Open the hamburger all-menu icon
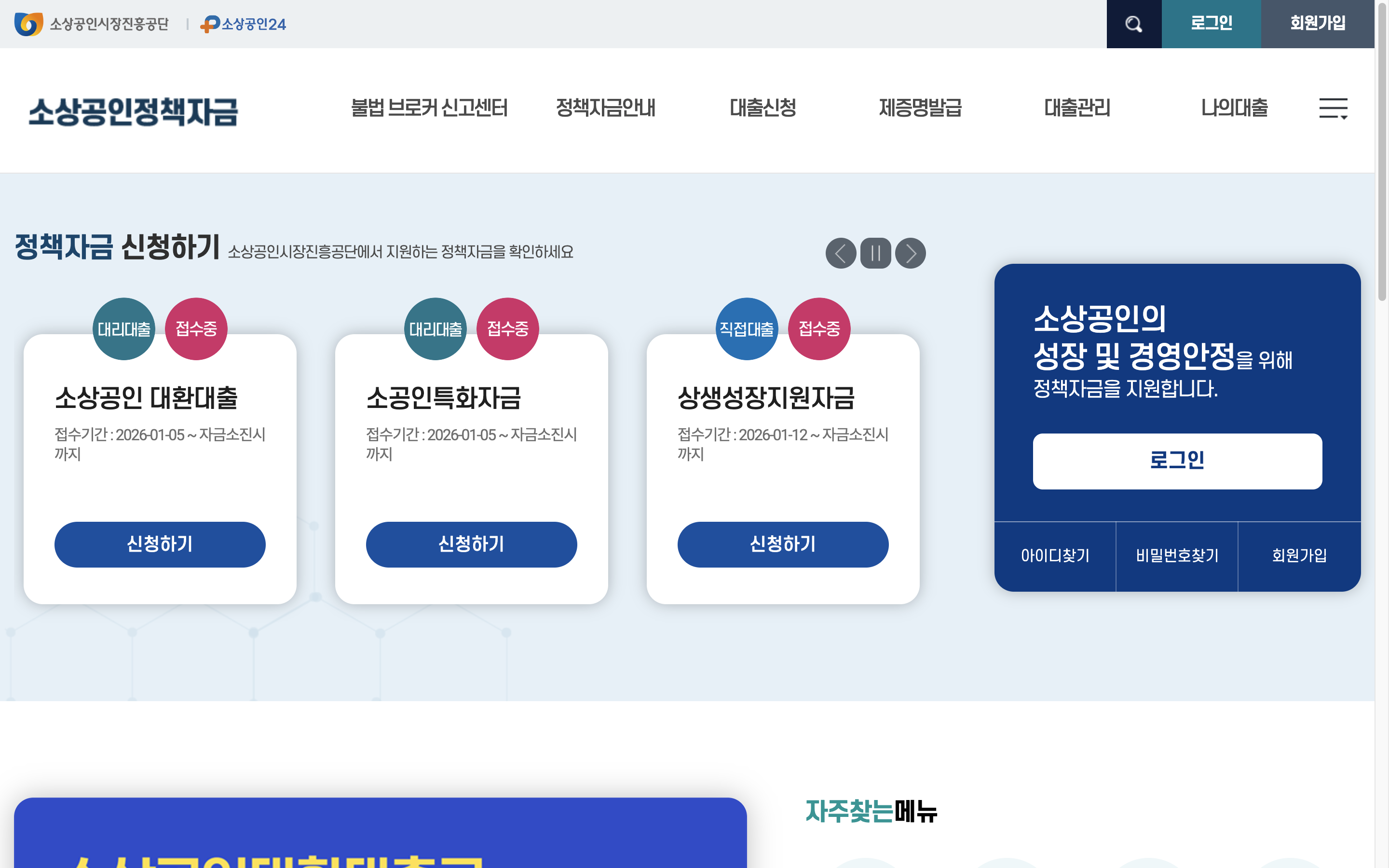Screen dimensions: 1389x868 [x=1333, y=108]
